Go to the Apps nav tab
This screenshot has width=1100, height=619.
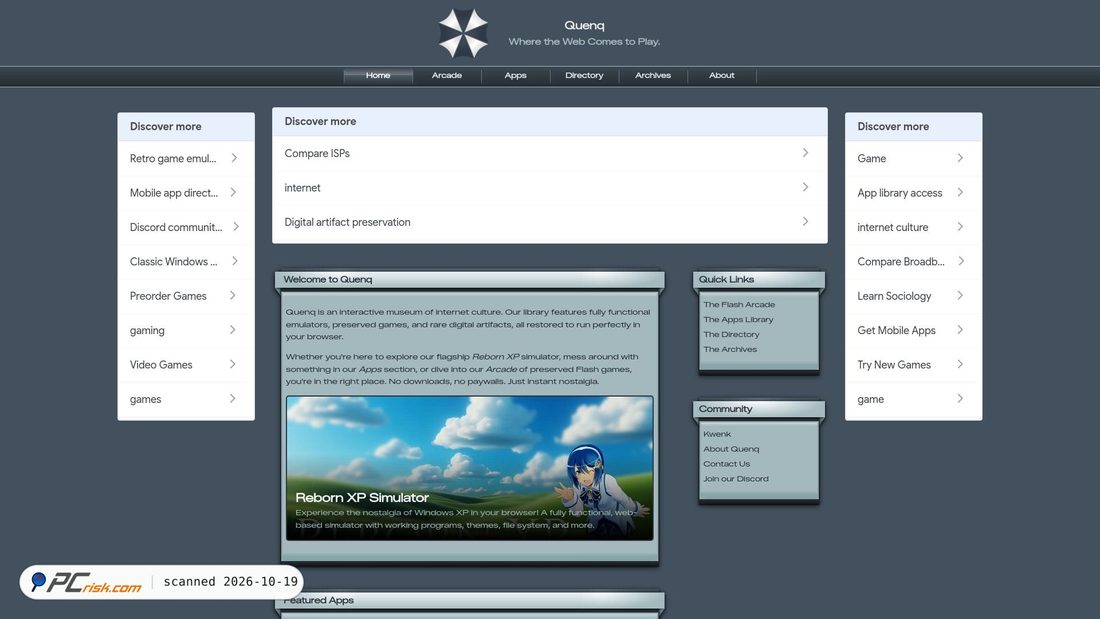(x=516, y=76)
